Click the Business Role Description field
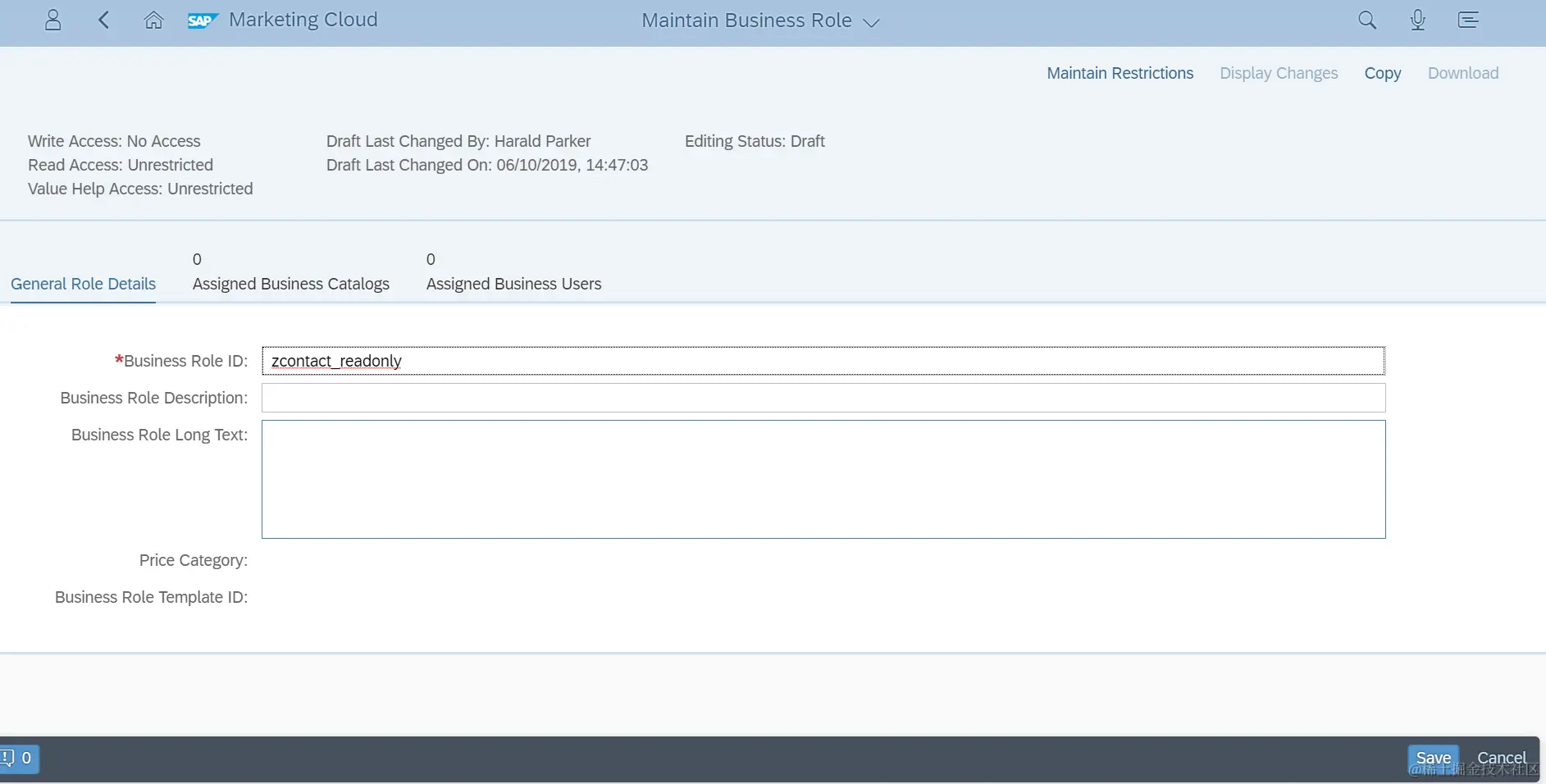1546x784 pixels. [x=823, y=398]
